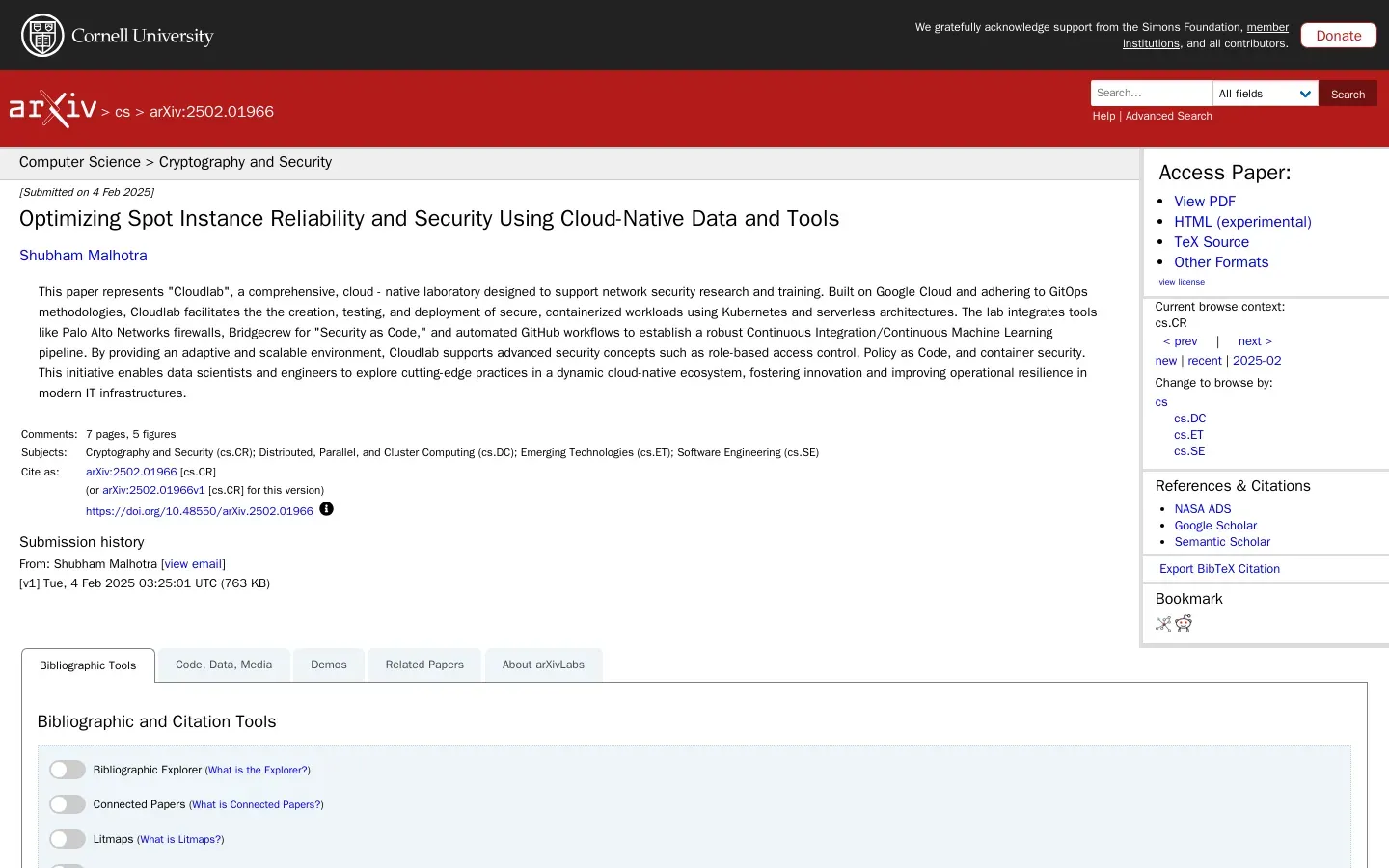Screen dimensions: 1389x868
Task: Select the Demos tab
Action: coord(329,665)
